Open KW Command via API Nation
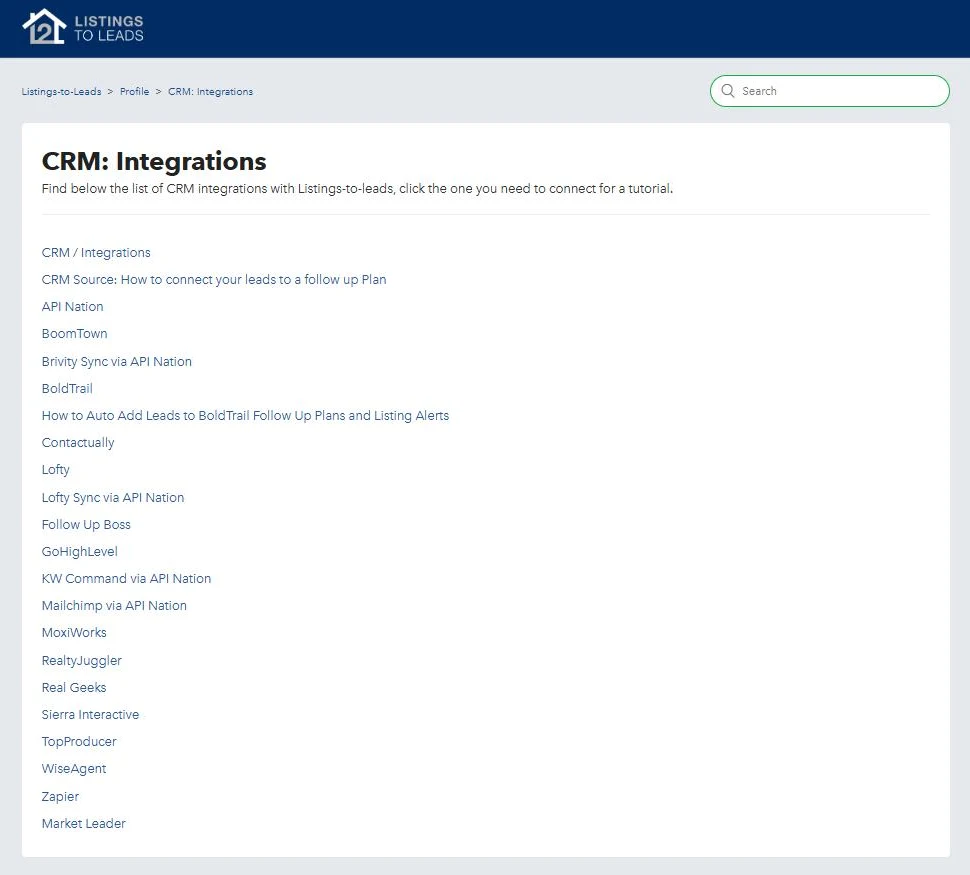 click(126, 579)
